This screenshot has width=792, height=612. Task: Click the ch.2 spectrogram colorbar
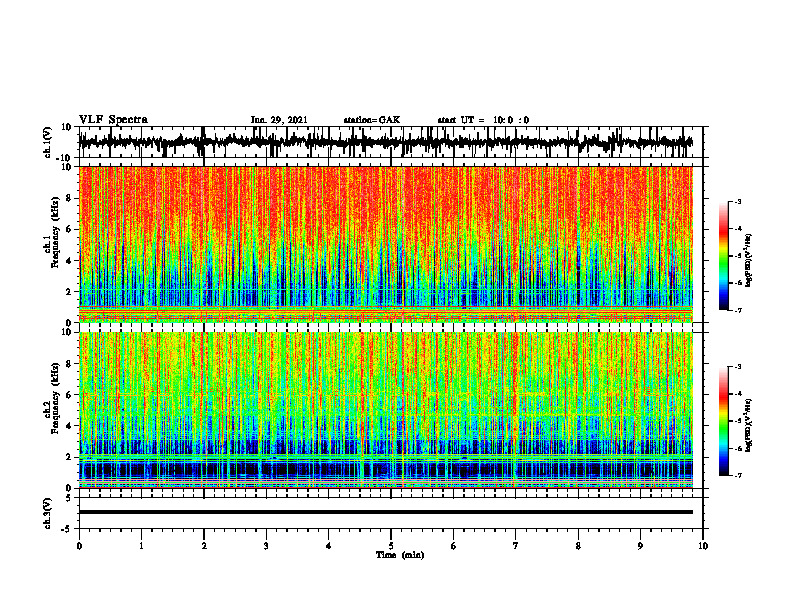tap(723, 421)
